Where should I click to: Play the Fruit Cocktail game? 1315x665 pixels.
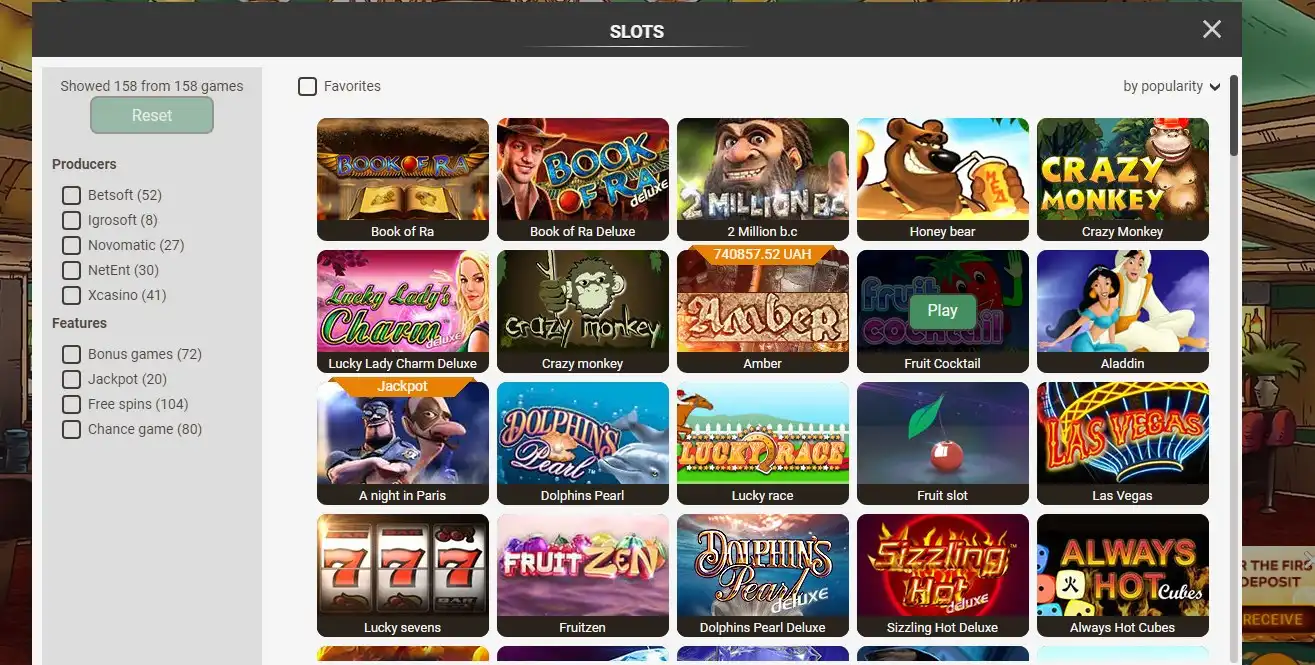click(x=942, y=311)
